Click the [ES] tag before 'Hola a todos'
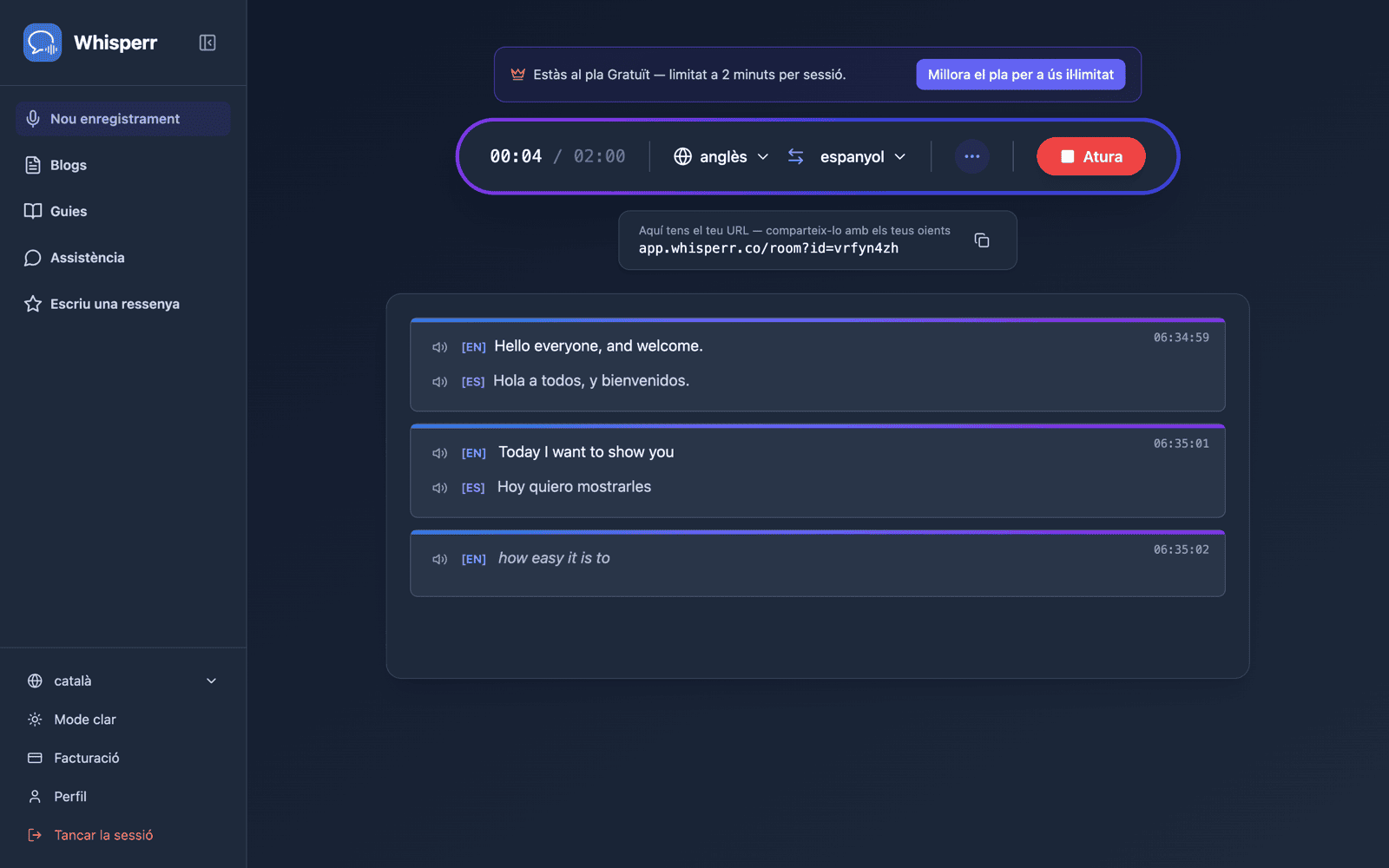This screenshot has width=1389, height=868. click(473, 382)
